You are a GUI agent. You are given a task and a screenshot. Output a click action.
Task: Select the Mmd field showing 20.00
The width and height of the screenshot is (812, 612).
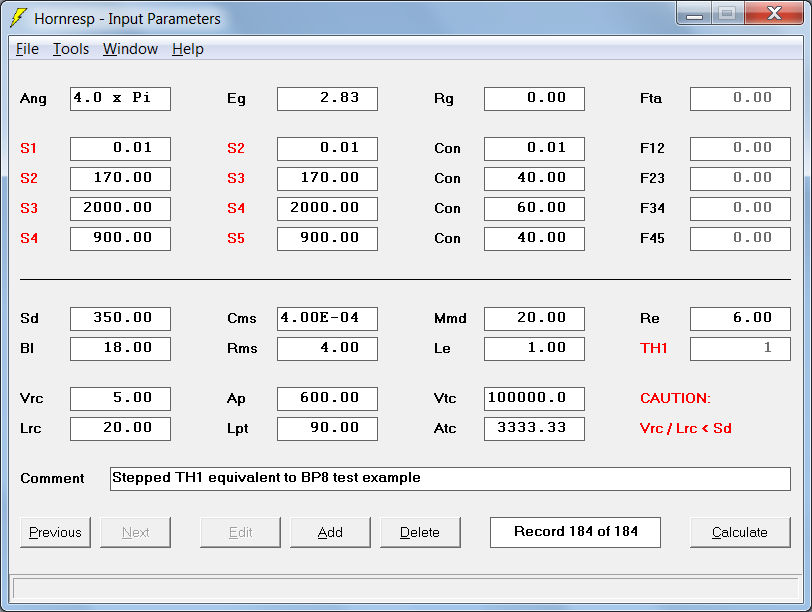[534, 319]
